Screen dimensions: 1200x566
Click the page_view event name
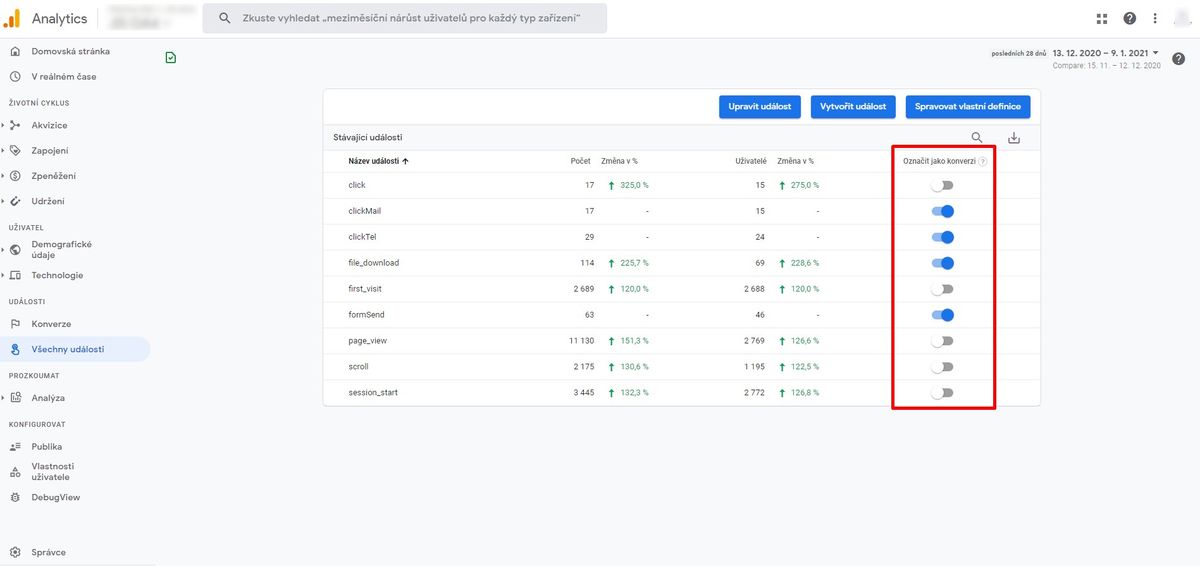pos(367,341)
